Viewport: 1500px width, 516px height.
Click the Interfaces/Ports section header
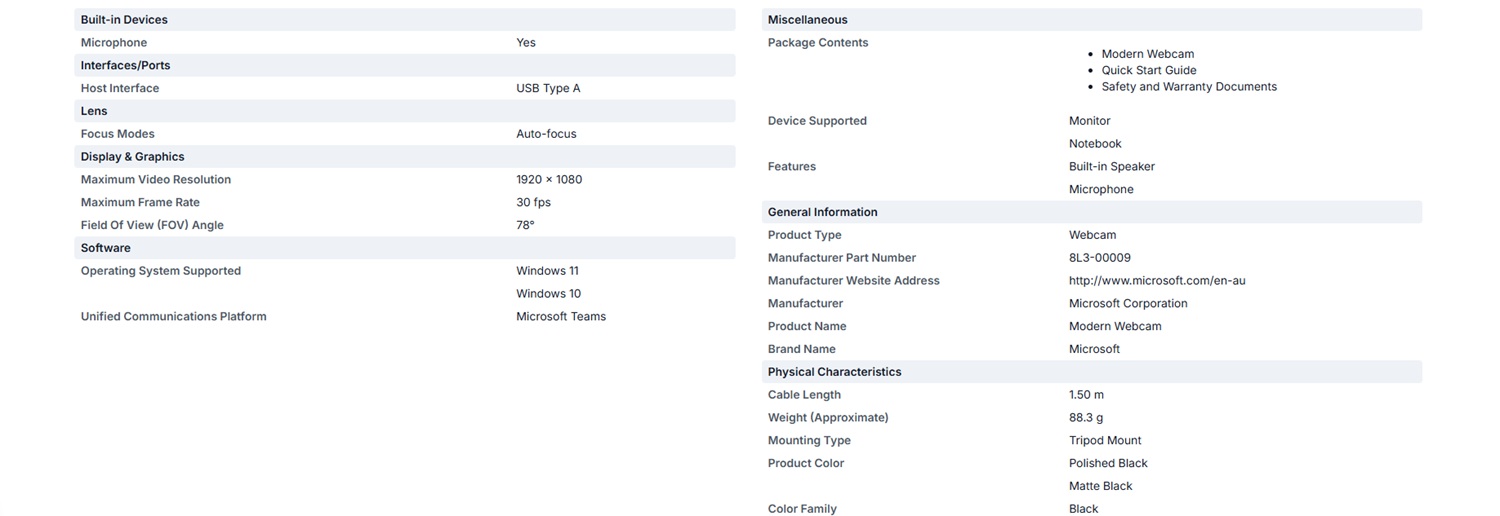pyautogui.click(x=405, y=66)
